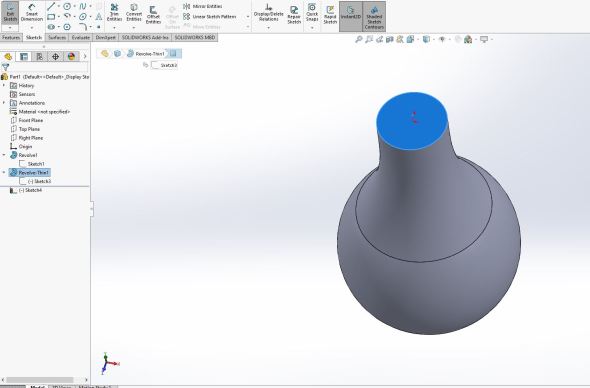Collapse the Revolve1 feature node

tap(4, 155)
